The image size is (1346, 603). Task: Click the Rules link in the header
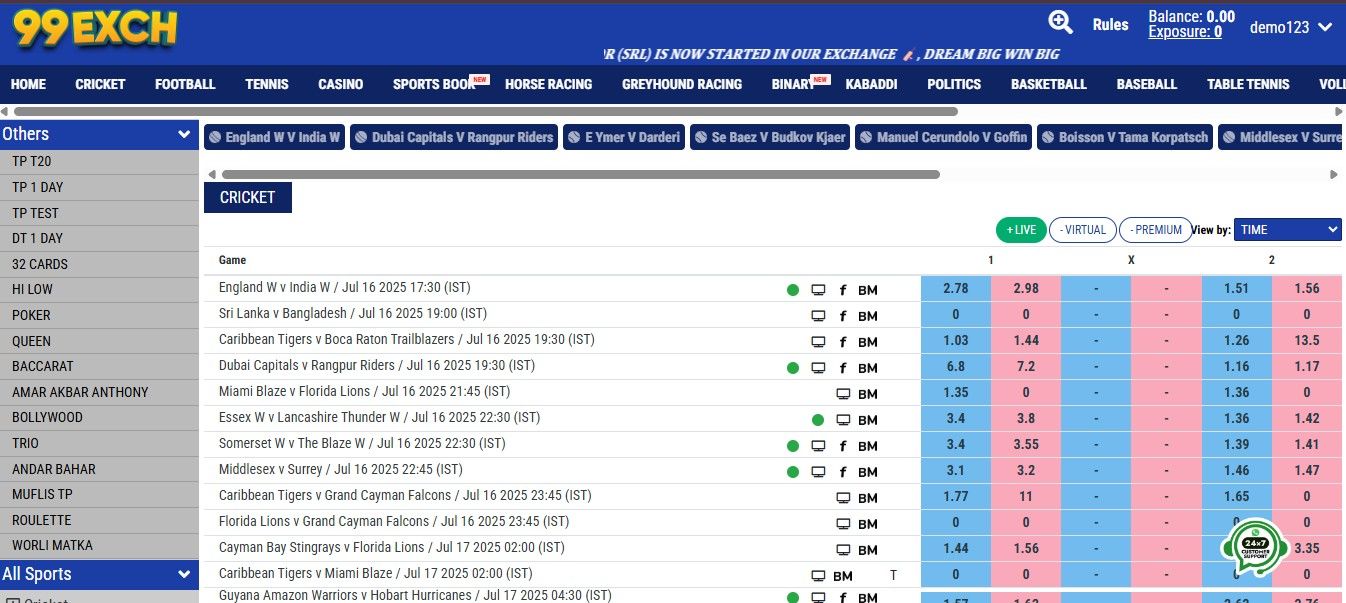click(x=1110, y=24)
